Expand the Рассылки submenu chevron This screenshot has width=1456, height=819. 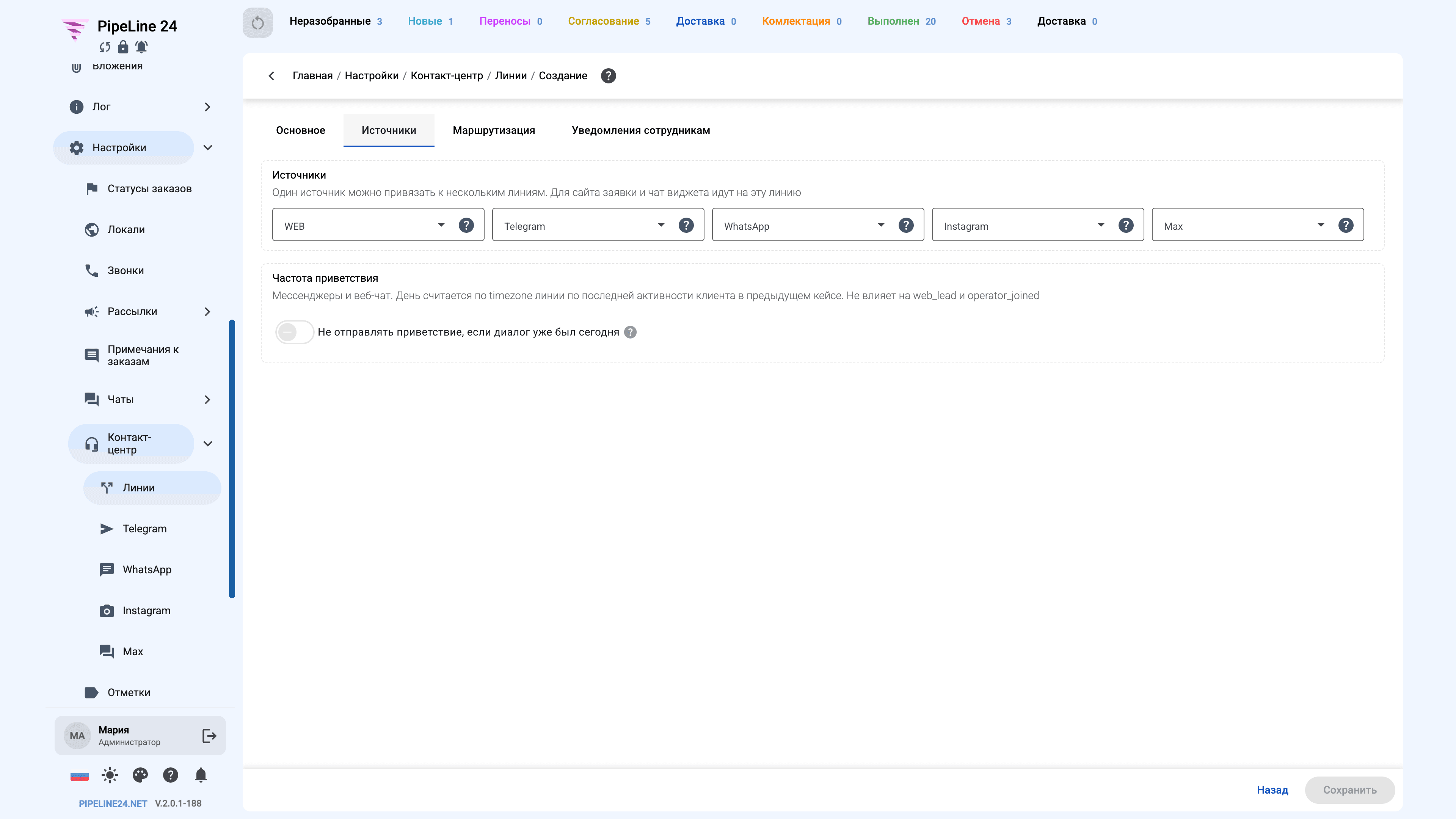[x=207, y=311]
